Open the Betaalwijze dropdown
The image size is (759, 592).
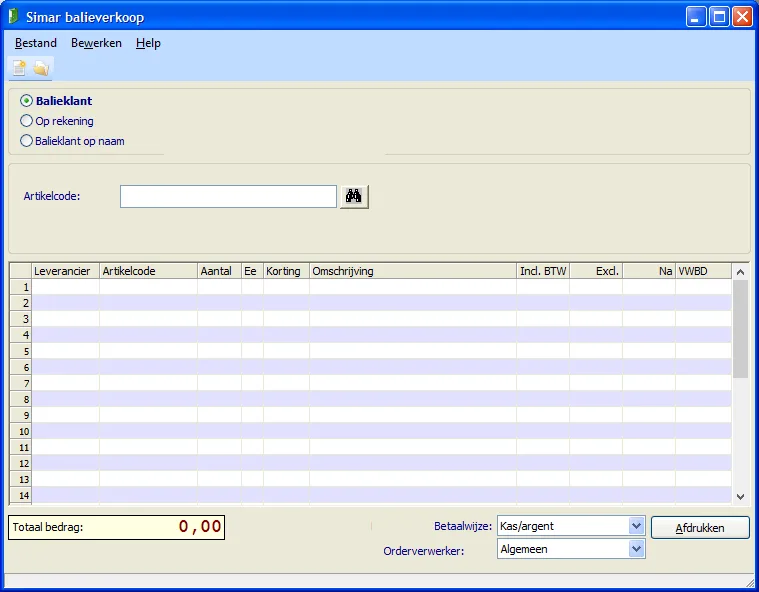pyautogui.click(x=636, y=526)
